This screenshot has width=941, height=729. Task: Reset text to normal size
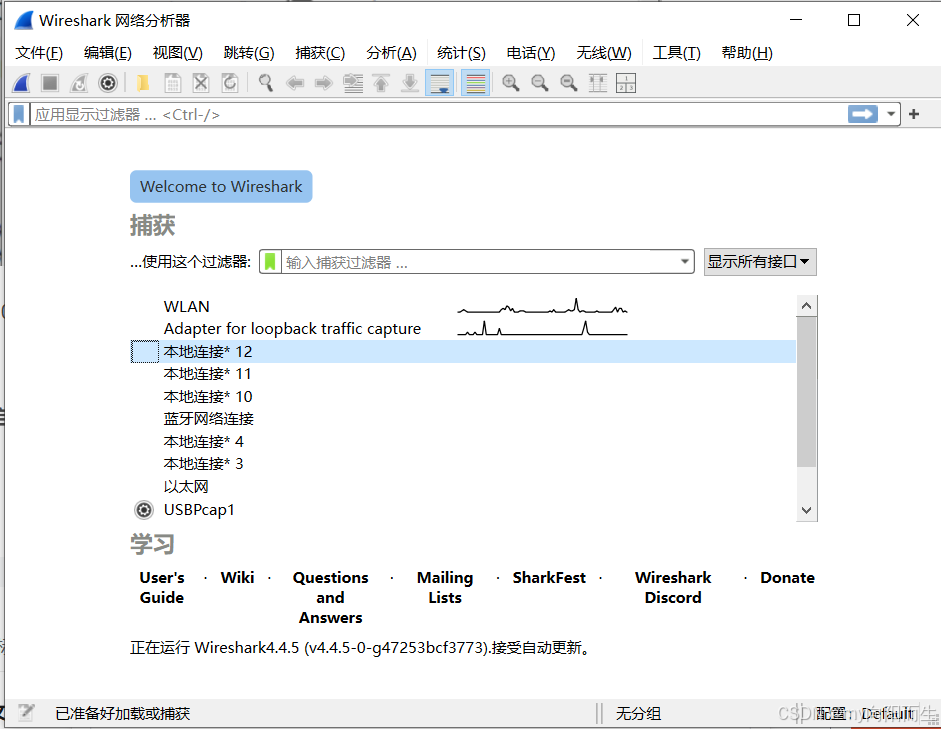point(568,83)
